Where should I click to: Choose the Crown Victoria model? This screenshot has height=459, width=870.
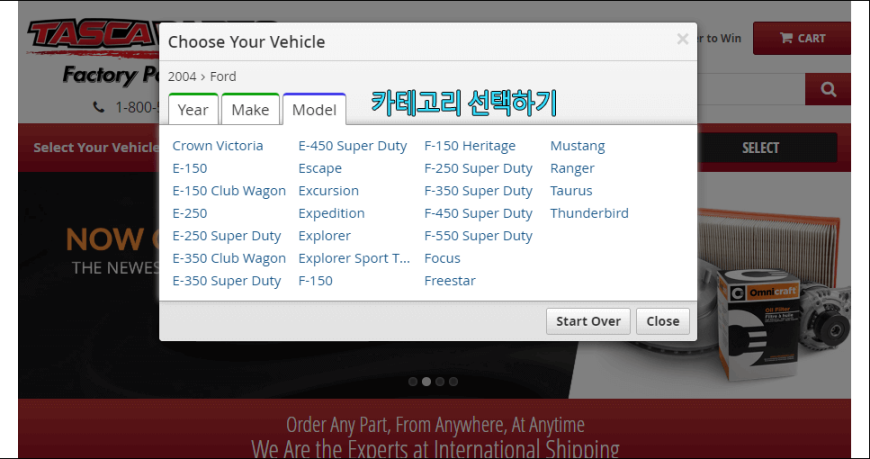tap(218, 146)
